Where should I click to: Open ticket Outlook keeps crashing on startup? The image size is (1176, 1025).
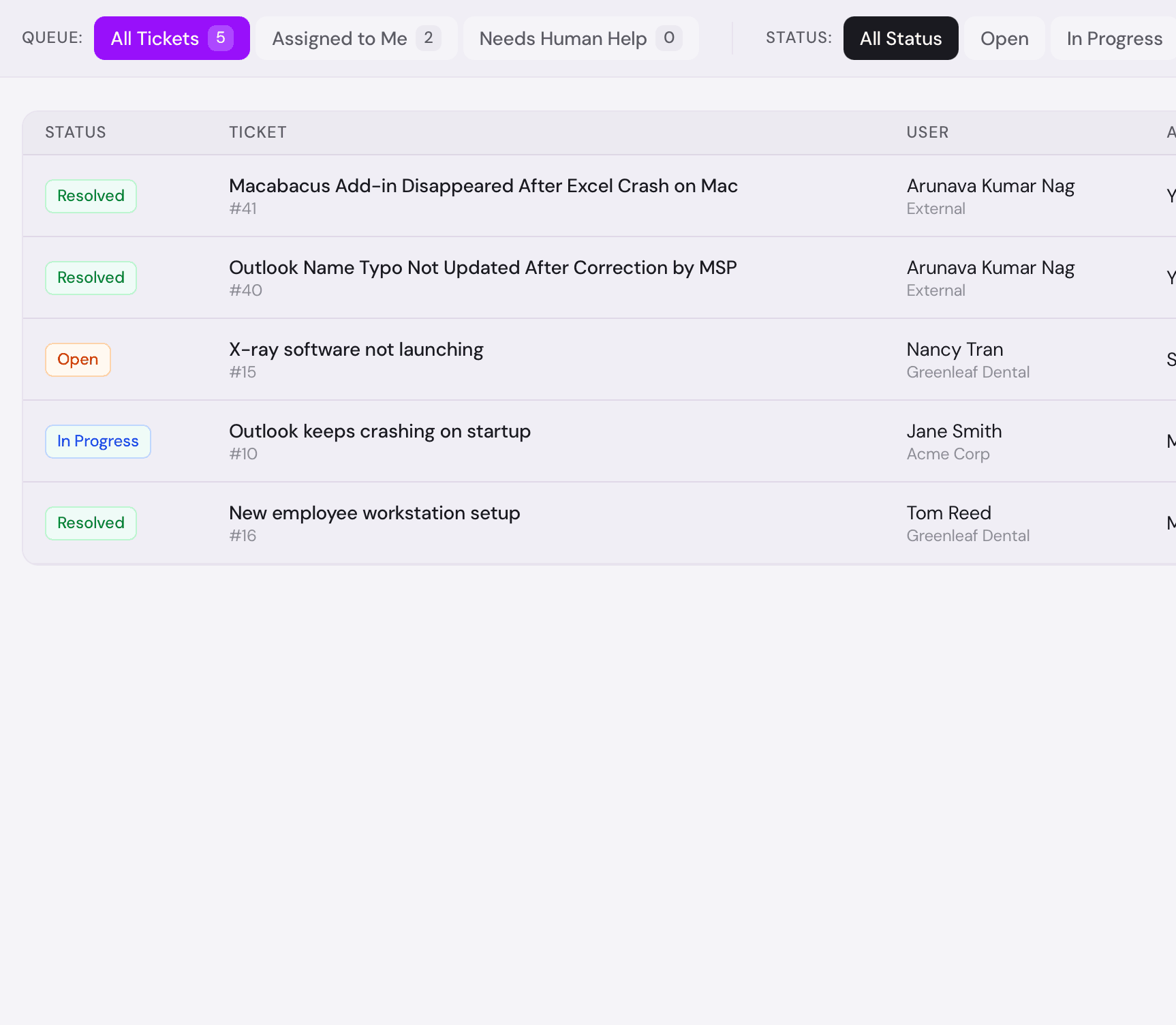[x=380, y=431]
